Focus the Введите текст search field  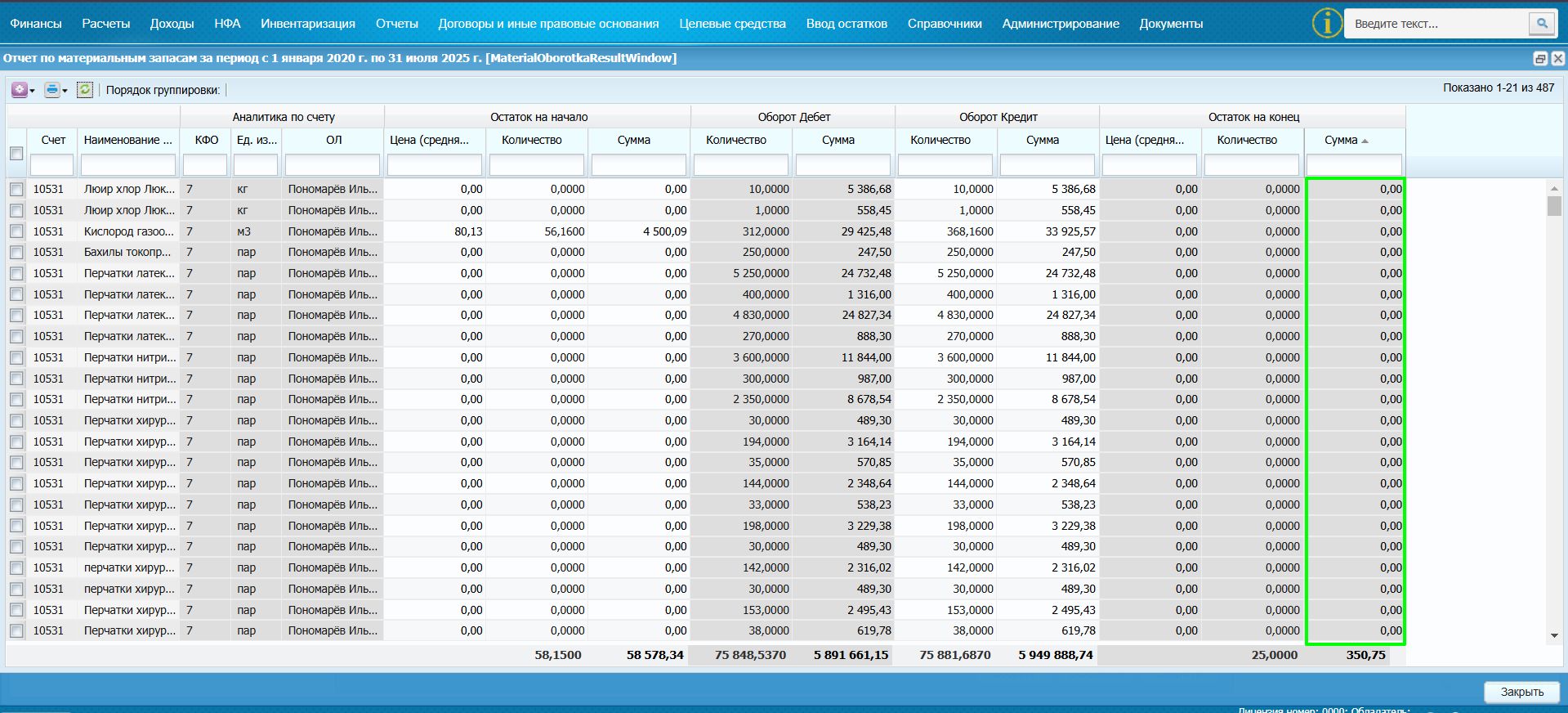[x=1438, y=24]
